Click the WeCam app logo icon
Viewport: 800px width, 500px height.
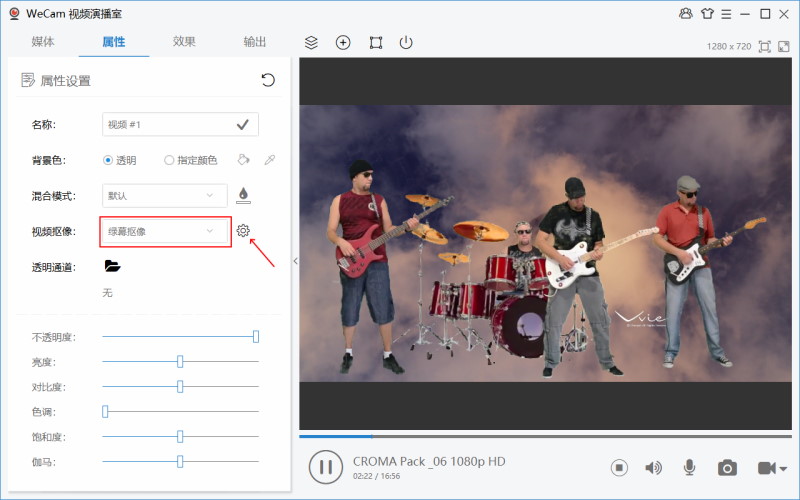14,14
